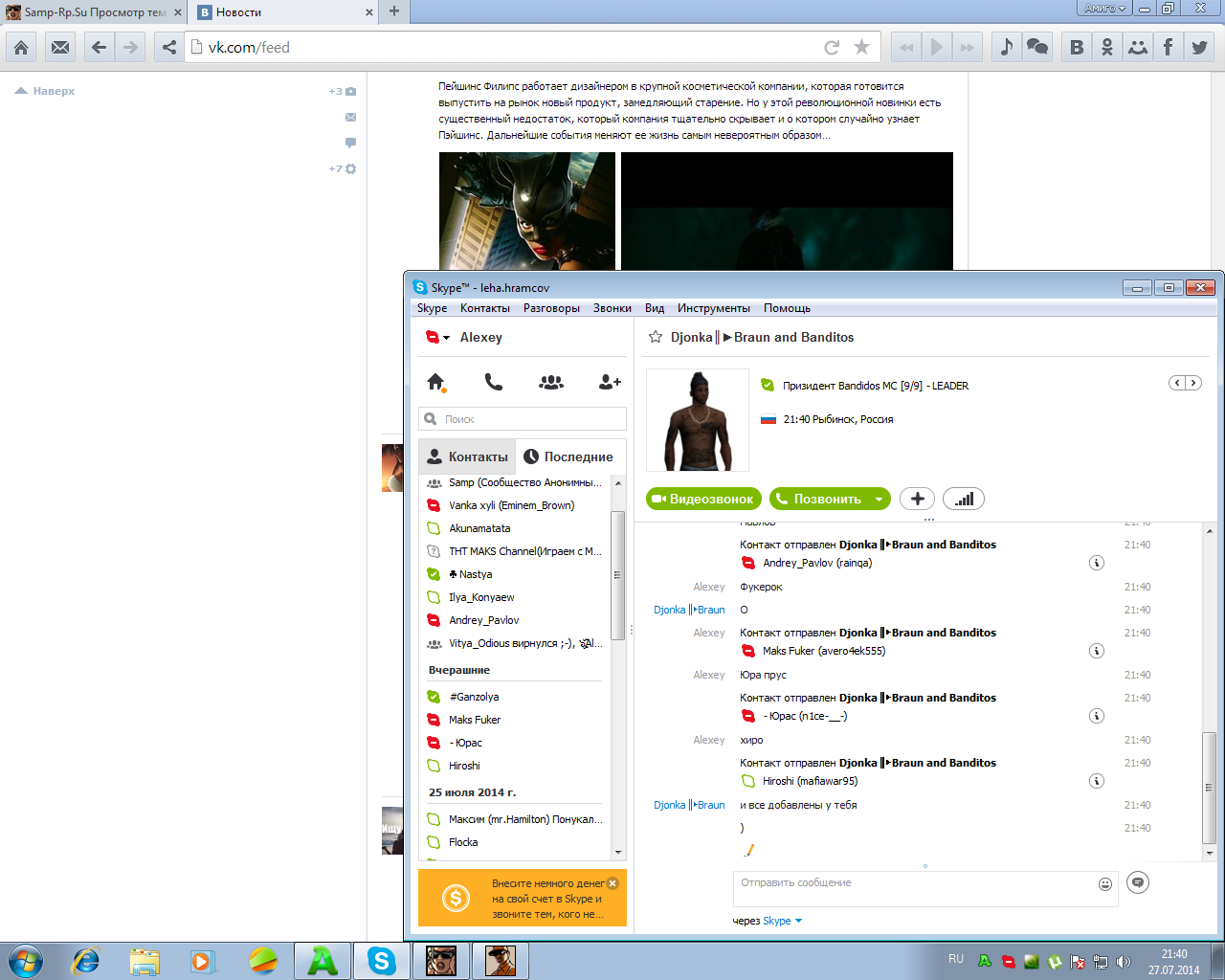Click Windows Start button
The height and width of the screenshot is (980, 1225).
pyautogui.click(x=26, y=960)
